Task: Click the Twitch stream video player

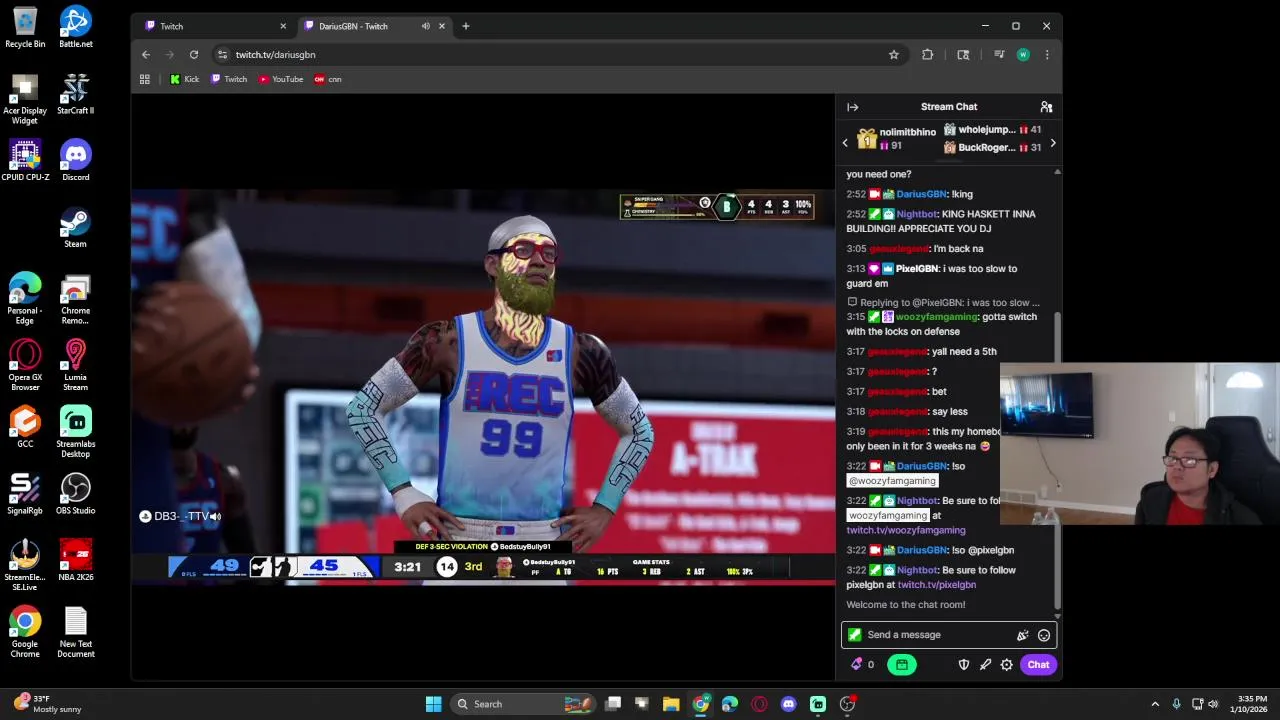Action: click(x=483, y=387)
